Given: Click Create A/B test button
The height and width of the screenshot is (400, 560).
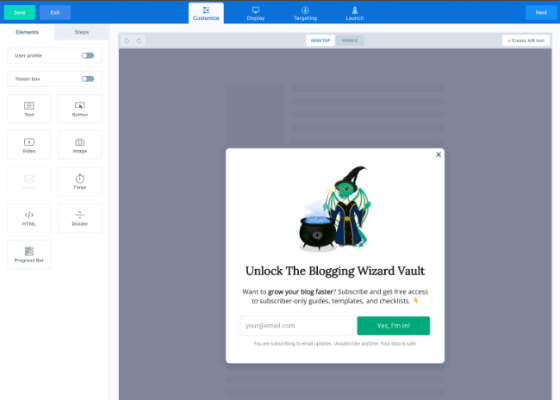Looking at the screenshot, I should pyautogui.click(x=526, y=40).
